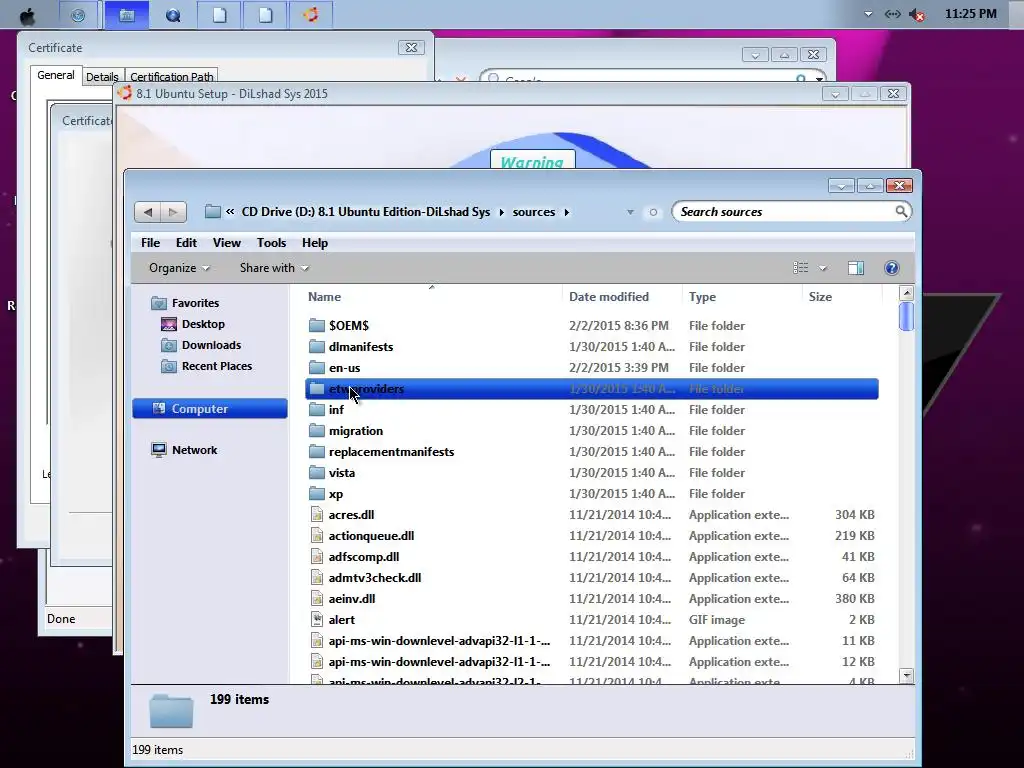The height and width of the screenshot is (768, 1024).
Task: Open the Organize dropdown
Action: pos(180,268)
